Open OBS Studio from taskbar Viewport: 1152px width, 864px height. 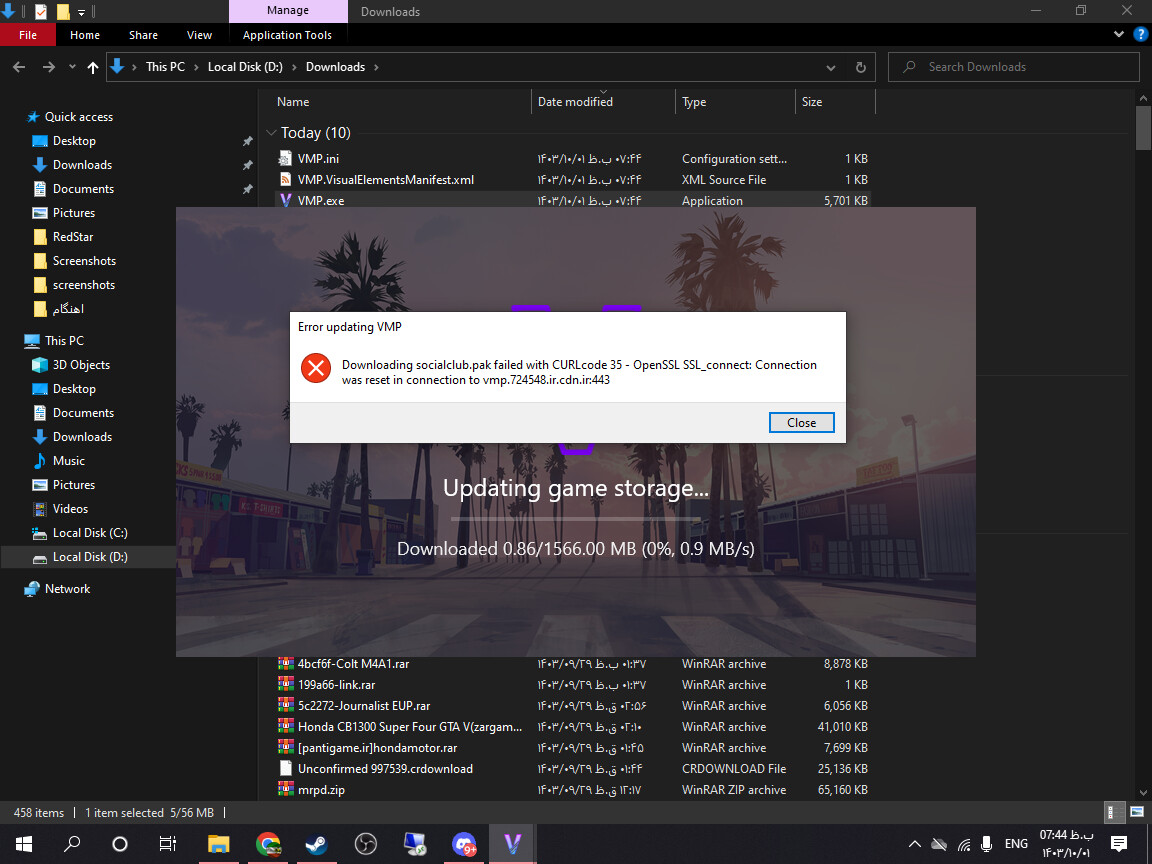tap(365, 843)
